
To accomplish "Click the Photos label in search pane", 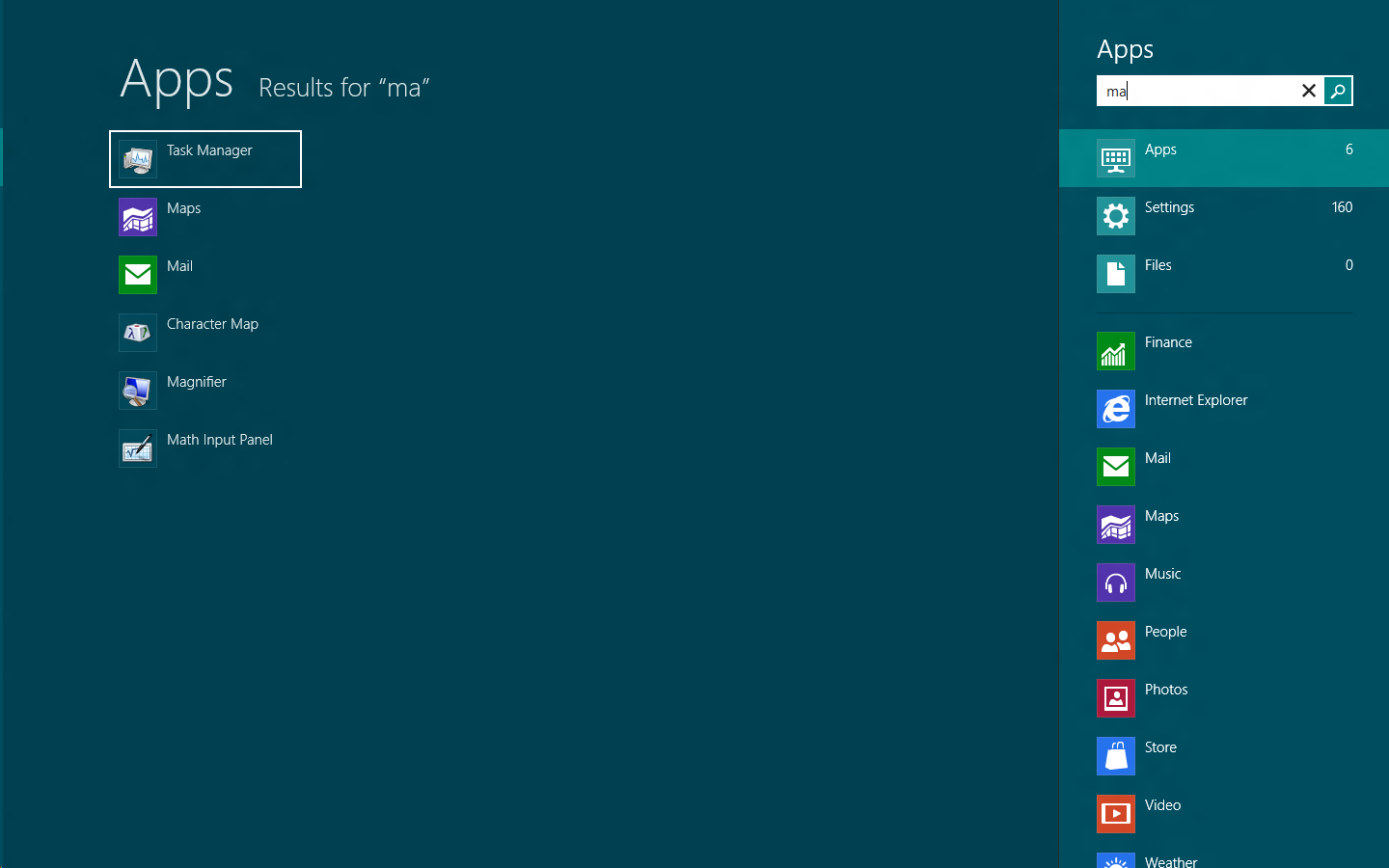I will pos(1166,690).
